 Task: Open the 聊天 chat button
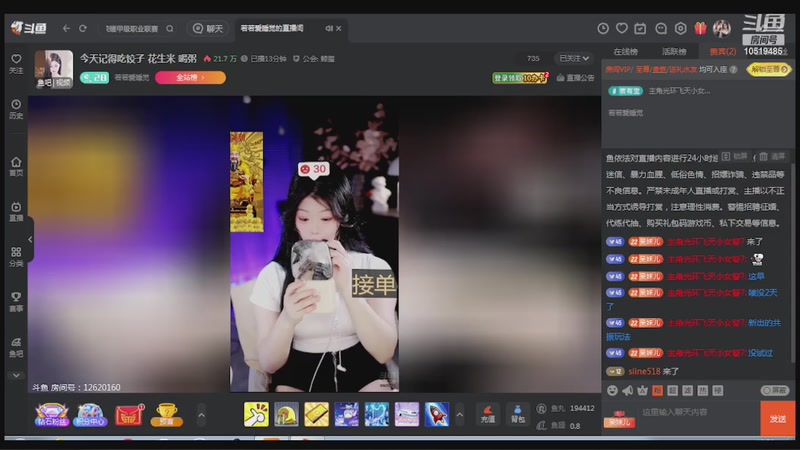click(x=208, y=29)
